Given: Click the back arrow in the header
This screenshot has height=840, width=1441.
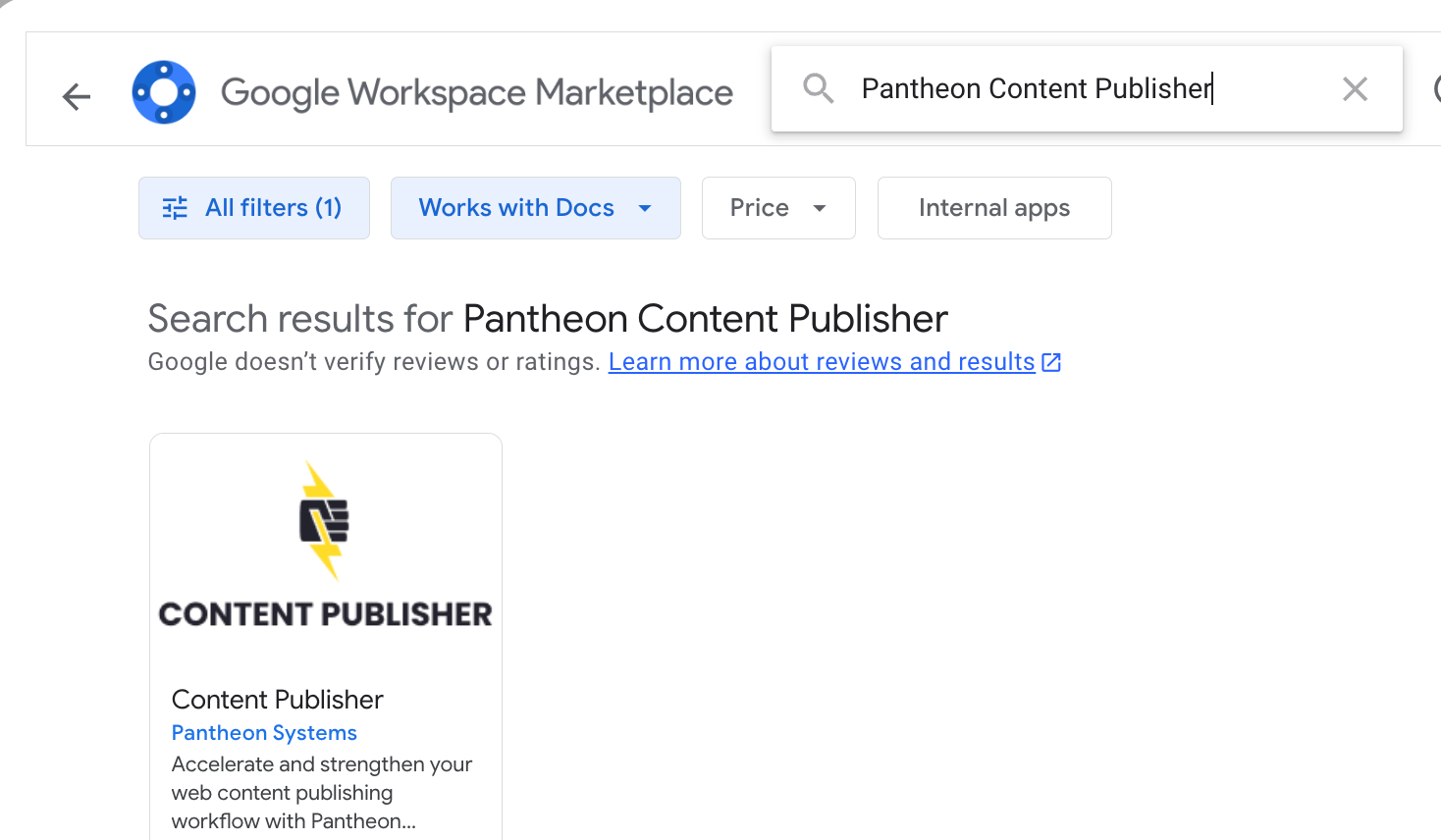Looking at the screenshot, I should coord(77,96).
